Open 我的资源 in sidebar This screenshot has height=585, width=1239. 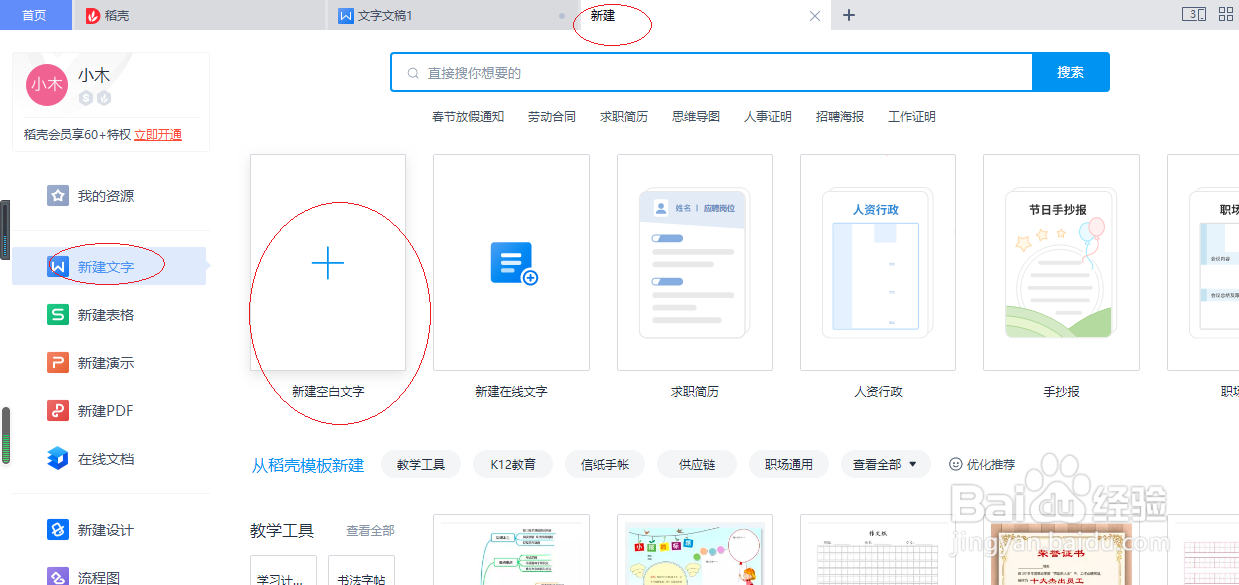point(109,195)
